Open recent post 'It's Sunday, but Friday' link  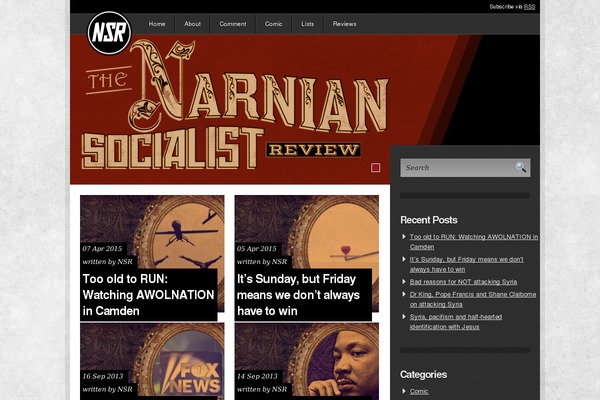tap(466, 264)
